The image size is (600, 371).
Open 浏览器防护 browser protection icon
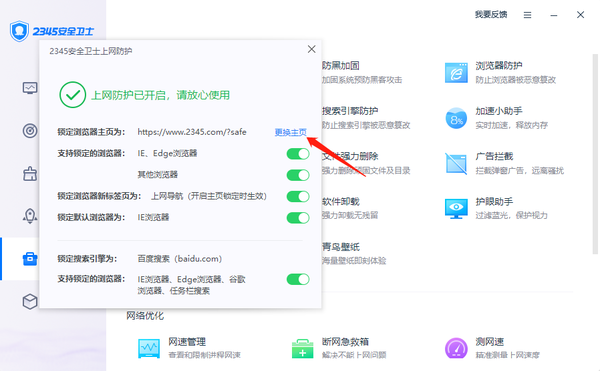456,73
